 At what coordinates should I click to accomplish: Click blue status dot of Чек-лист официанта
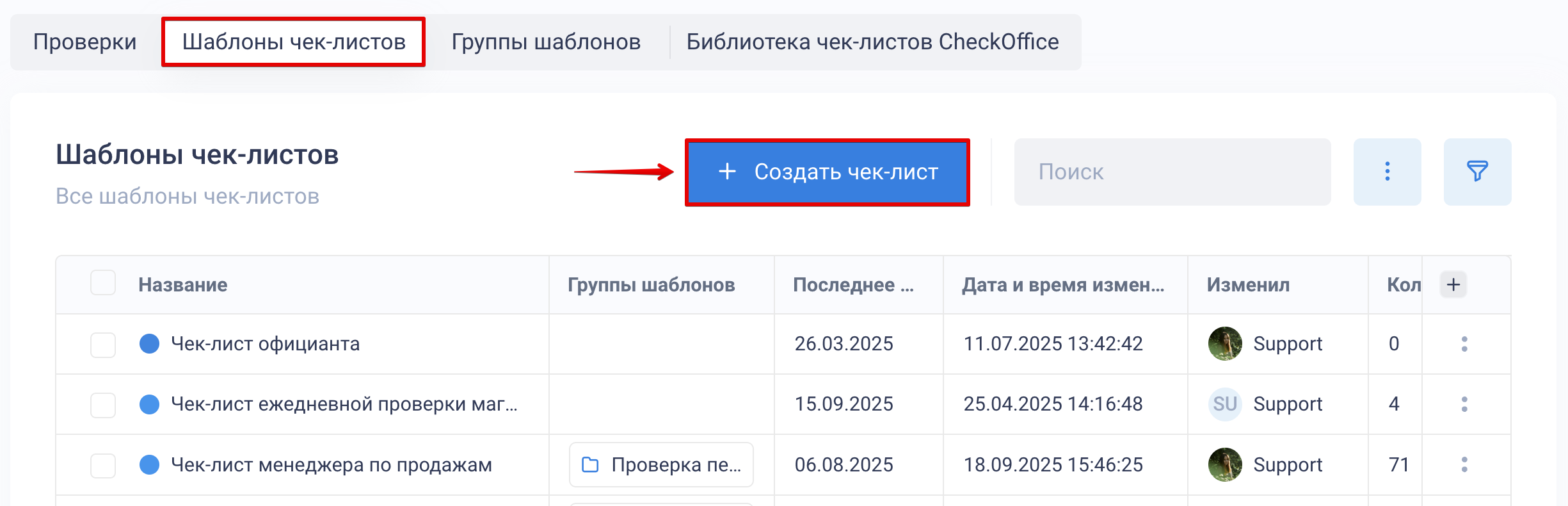(149, 344)
